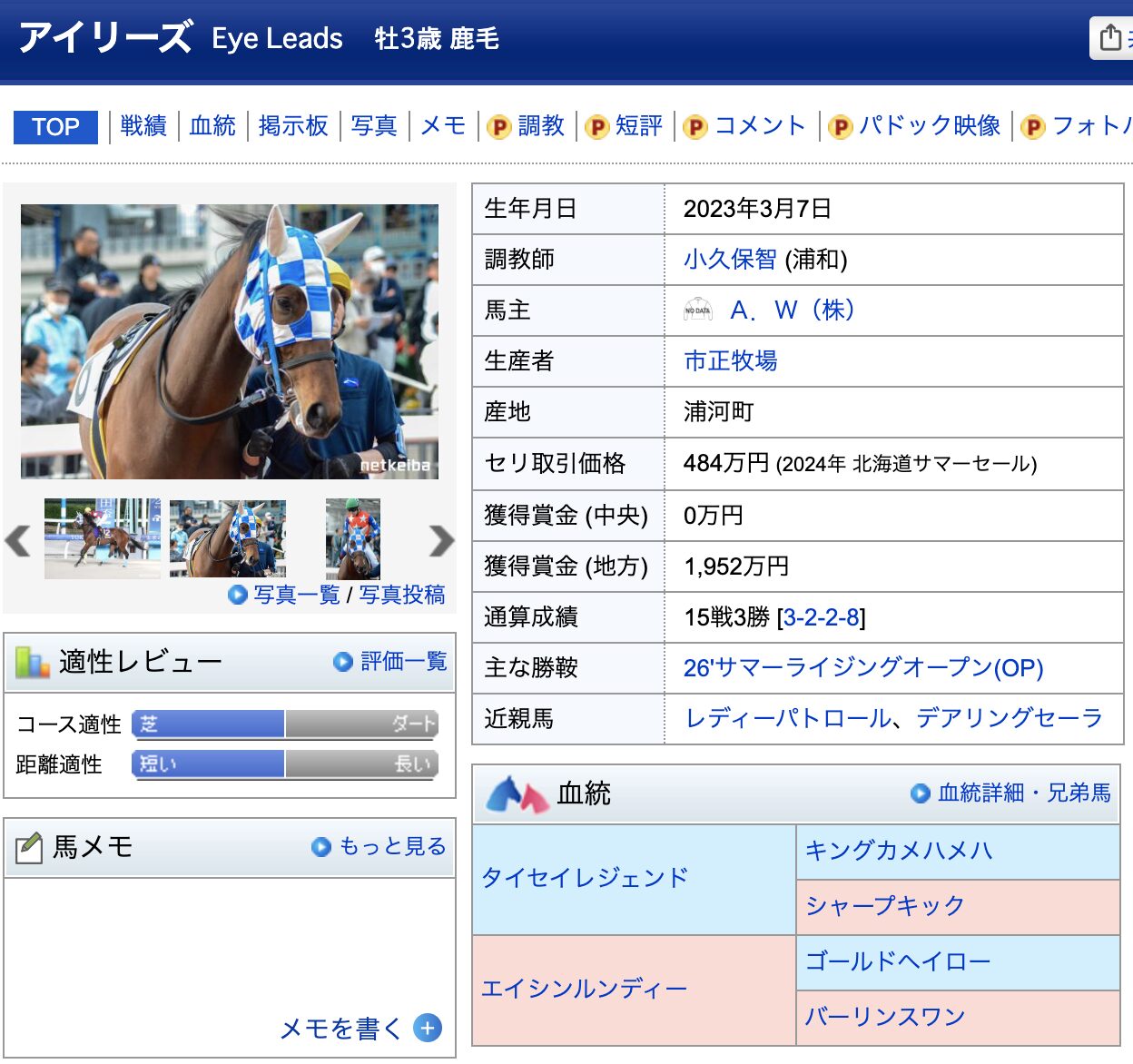Click 適性レビュー bar chart icon

click(x=33, y=662)
